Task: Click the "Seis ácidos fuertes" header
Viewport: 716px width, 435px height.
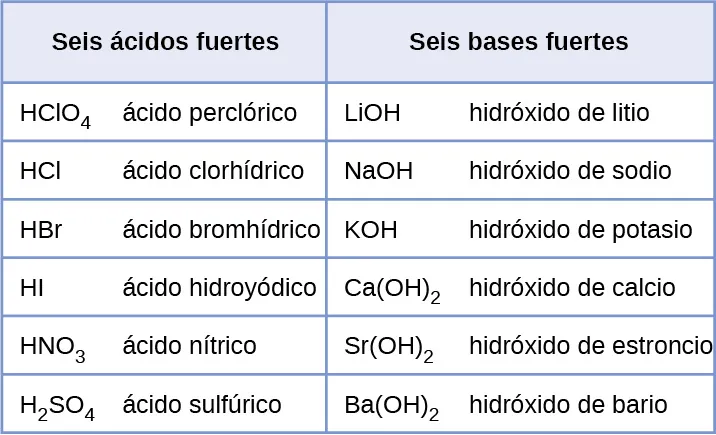Action: (x=165, y=42)
